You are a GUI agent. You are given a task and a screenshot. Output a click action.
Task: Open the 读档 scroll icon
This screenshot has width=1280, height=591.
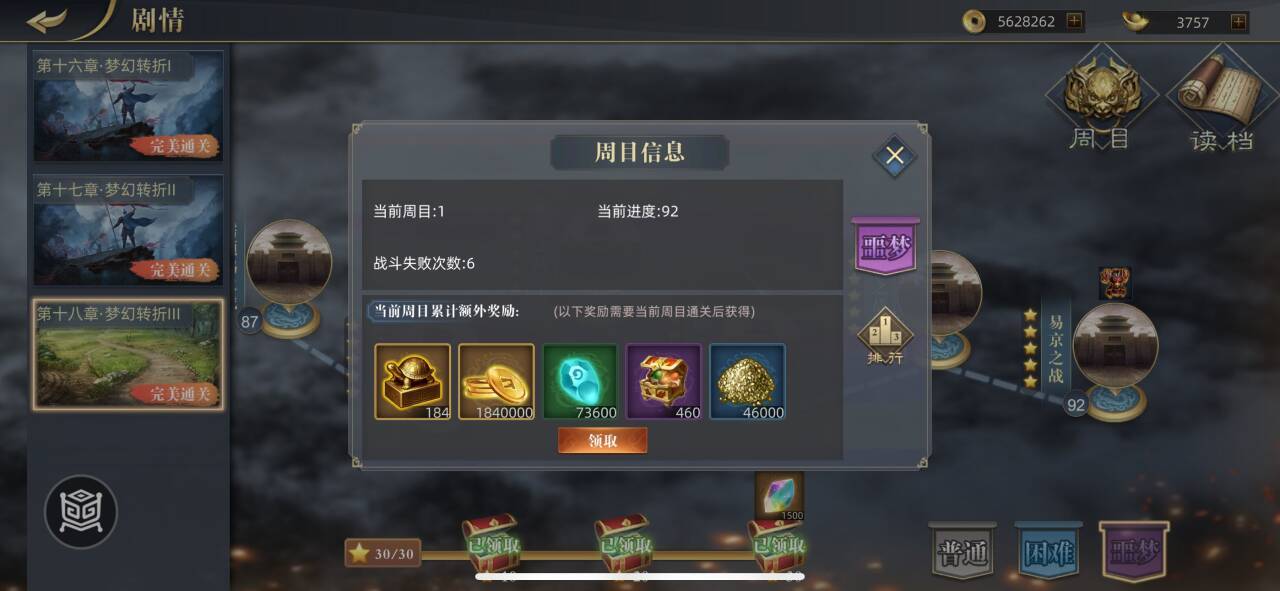click(x=1220, y=102)
